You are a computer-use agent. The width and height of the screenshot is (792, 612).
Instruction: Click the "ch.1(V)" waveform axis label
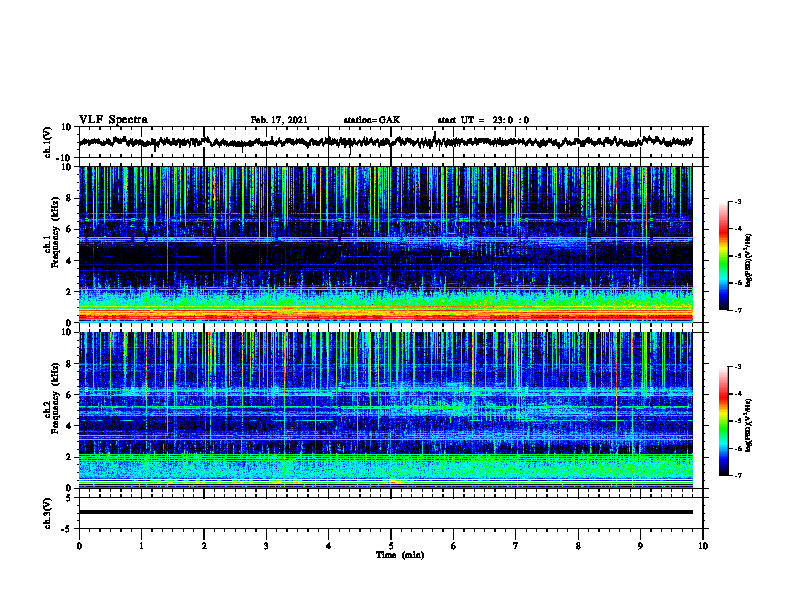(x=48, y=142)
